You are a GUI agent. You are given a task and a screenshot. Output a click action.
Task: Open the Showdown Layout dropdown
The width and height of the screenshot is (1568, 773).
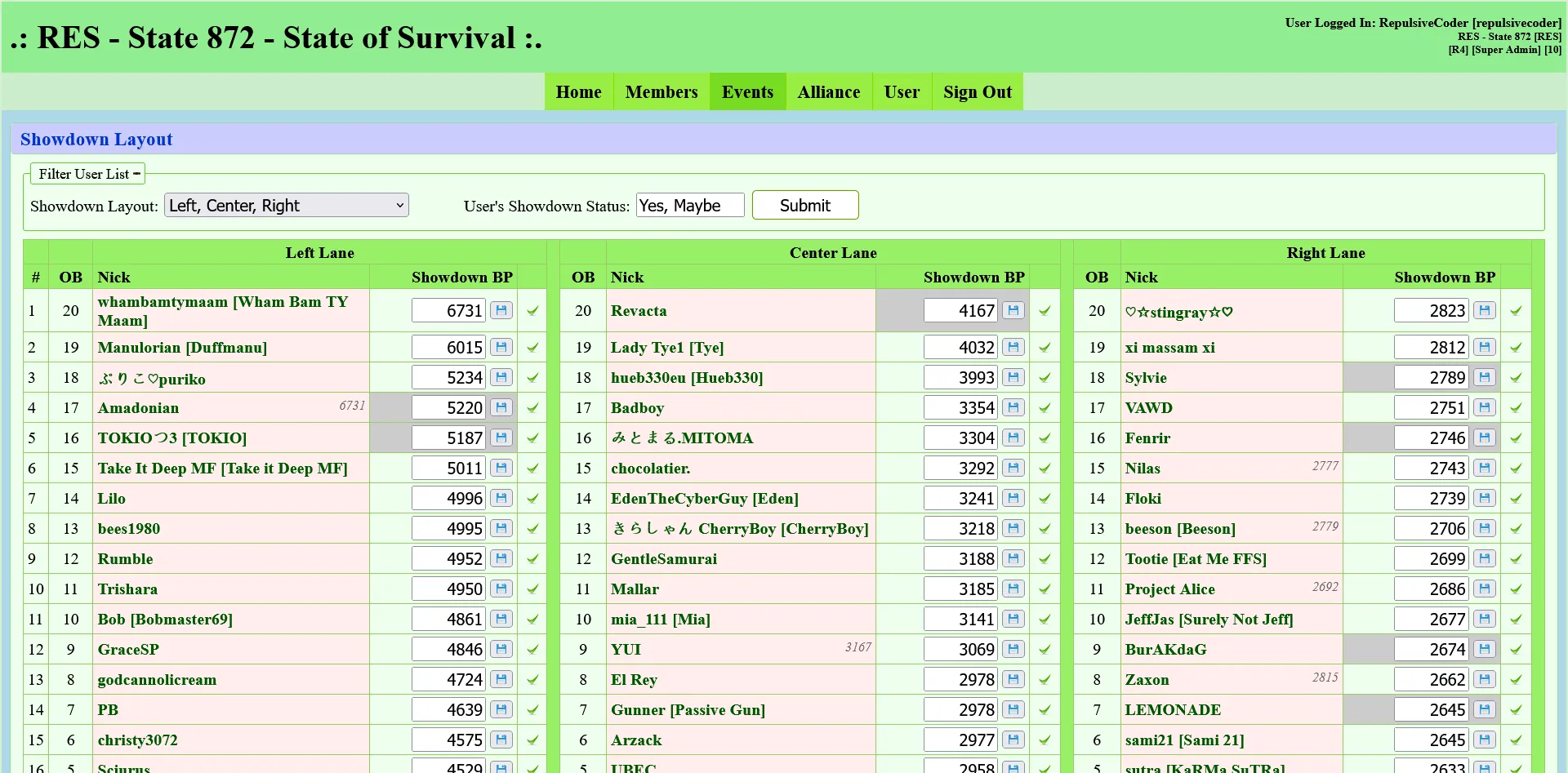[x=287, y=205]
